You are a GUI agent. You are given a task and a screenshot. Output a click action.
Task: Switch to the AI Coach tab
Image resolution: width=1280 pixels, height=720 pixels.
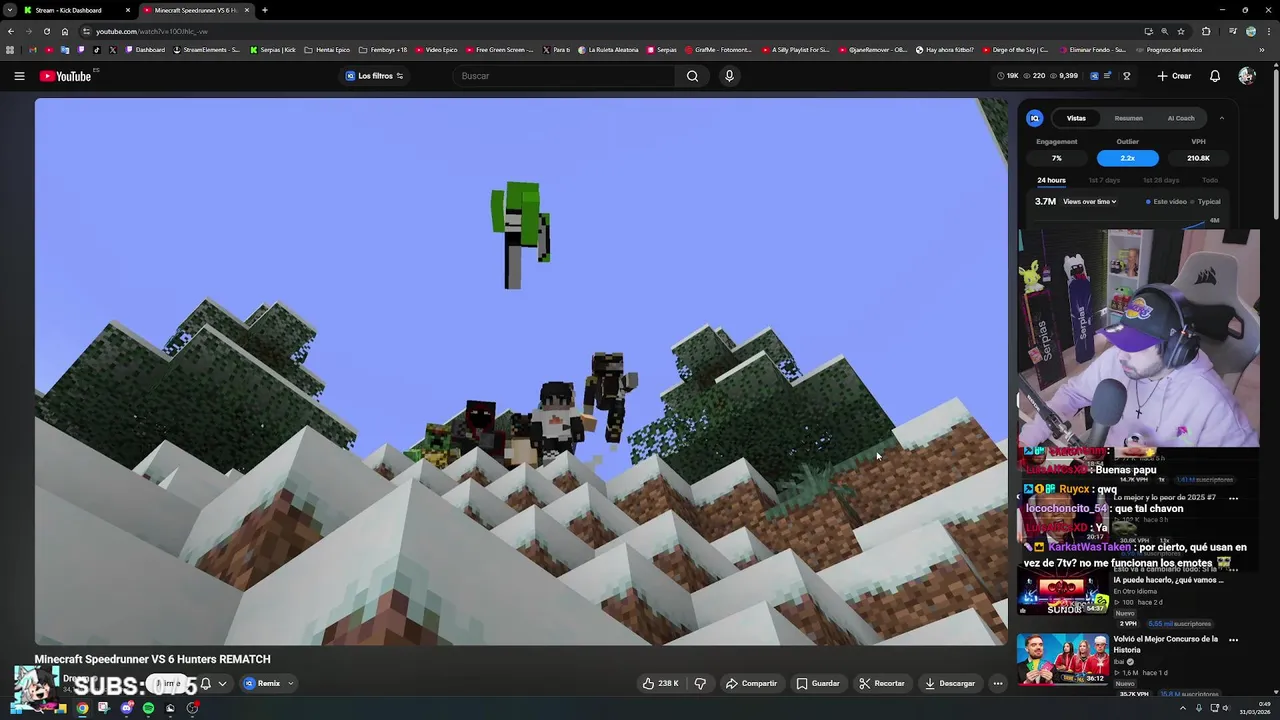coord(1181,118)
